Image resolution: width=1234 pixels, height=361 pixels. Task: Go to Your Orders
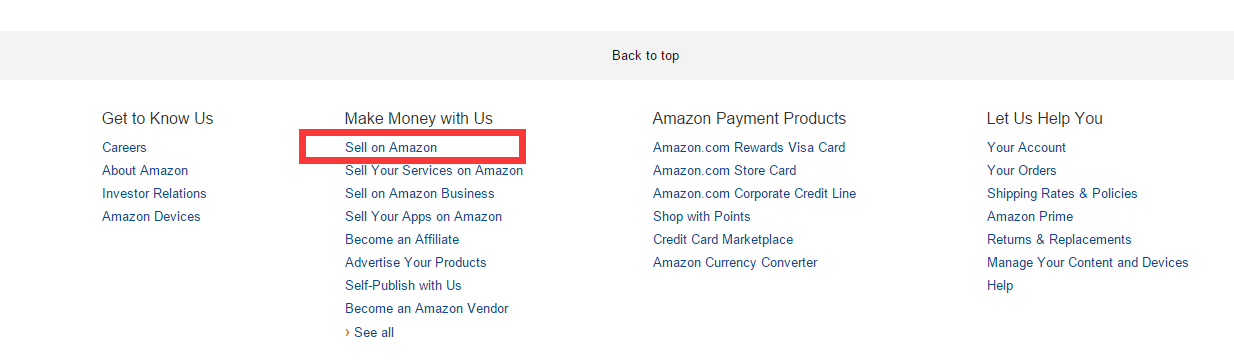(x=1022, y=170)
